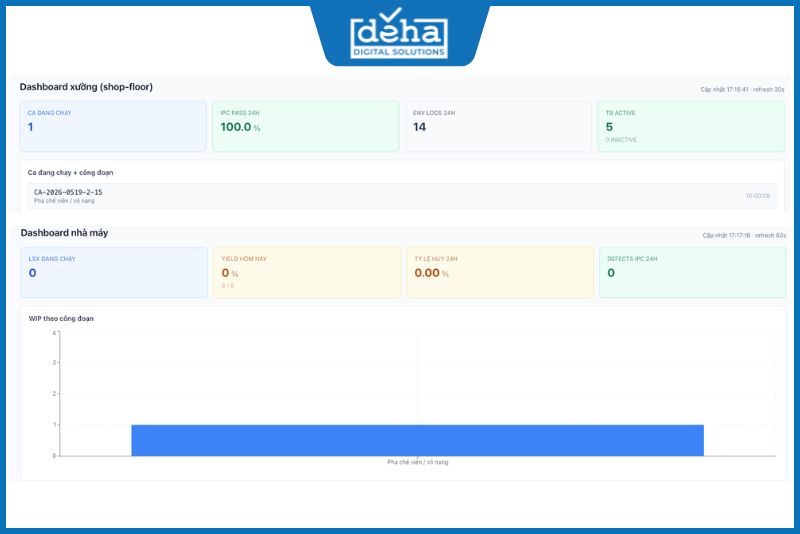Screen dimensions: 800x534
Task: Open the LSX ĐANG CHẠY card
Action: click(x=114, y=272)
